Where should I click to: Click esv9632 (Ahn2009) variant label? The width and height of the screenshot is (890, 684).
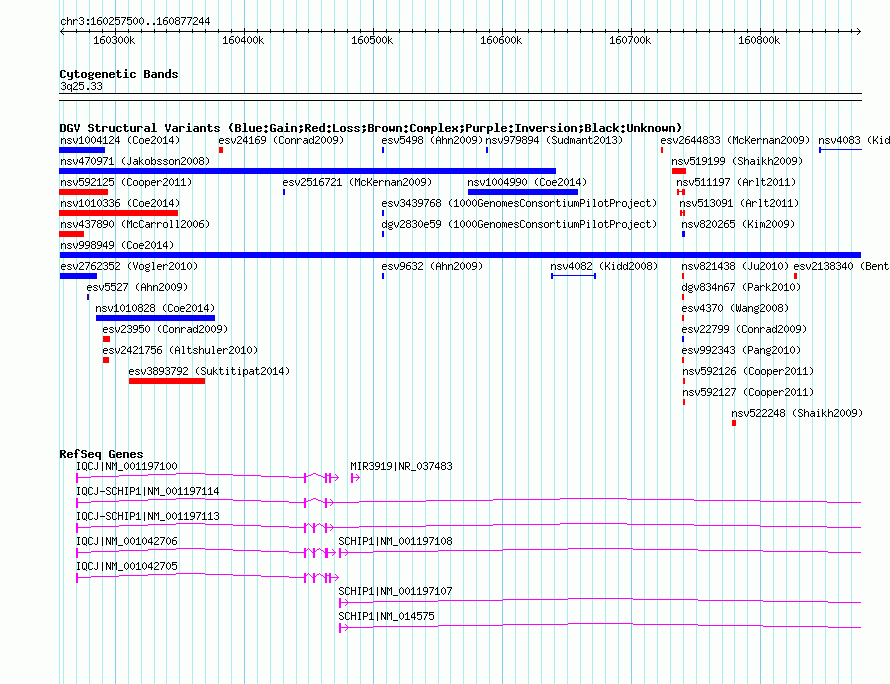click(432, 266)
